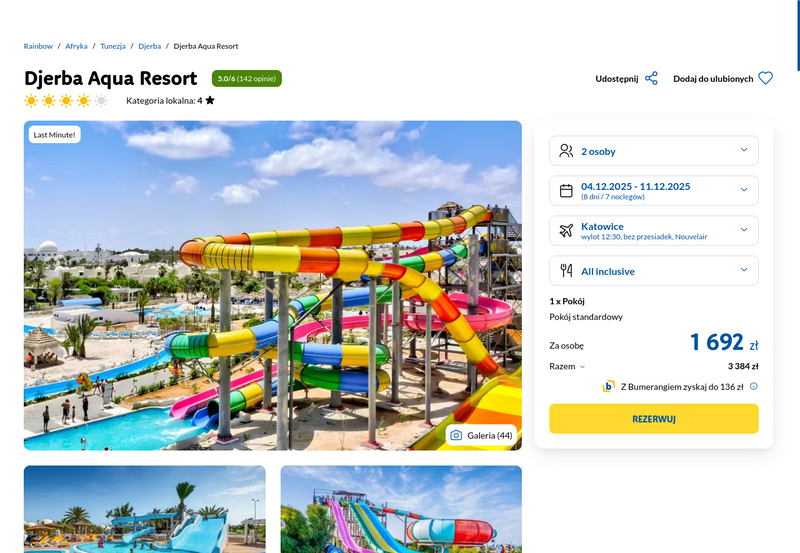Click the Bumerang logo icon
Image resolution: width=800 pixels, height=553 pixels.
pyautogui.click(x=608, y=386)
